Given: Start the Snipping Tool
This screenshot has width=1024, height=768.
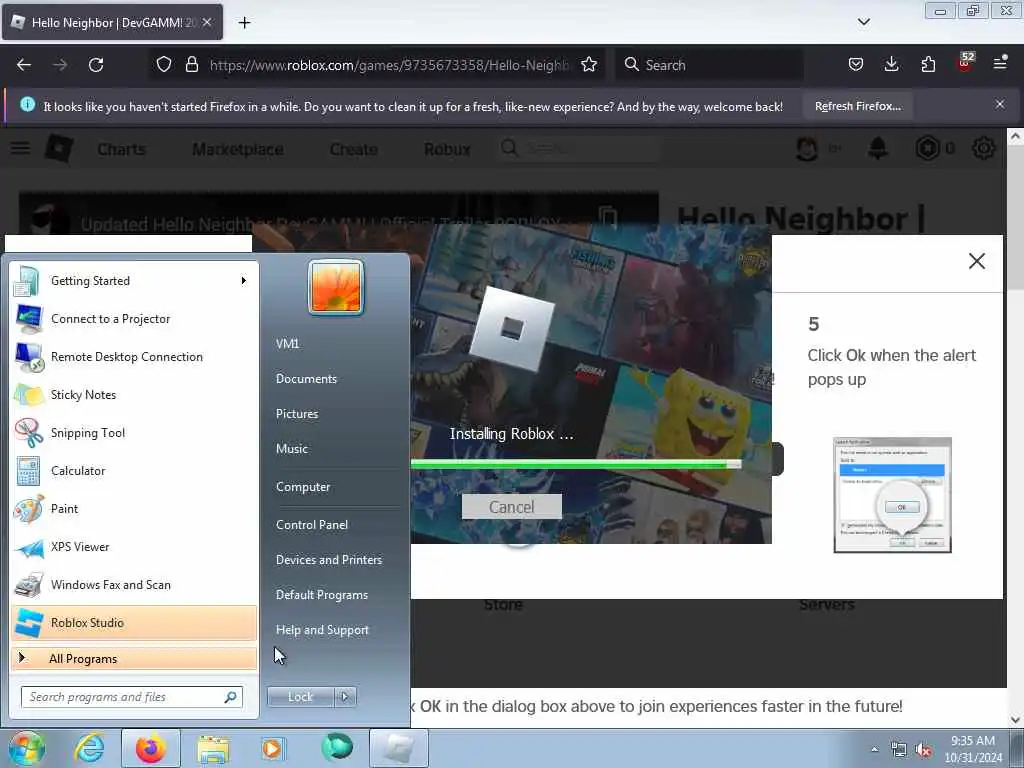Looking at the screenshot, I should click(x=134, y=432).
